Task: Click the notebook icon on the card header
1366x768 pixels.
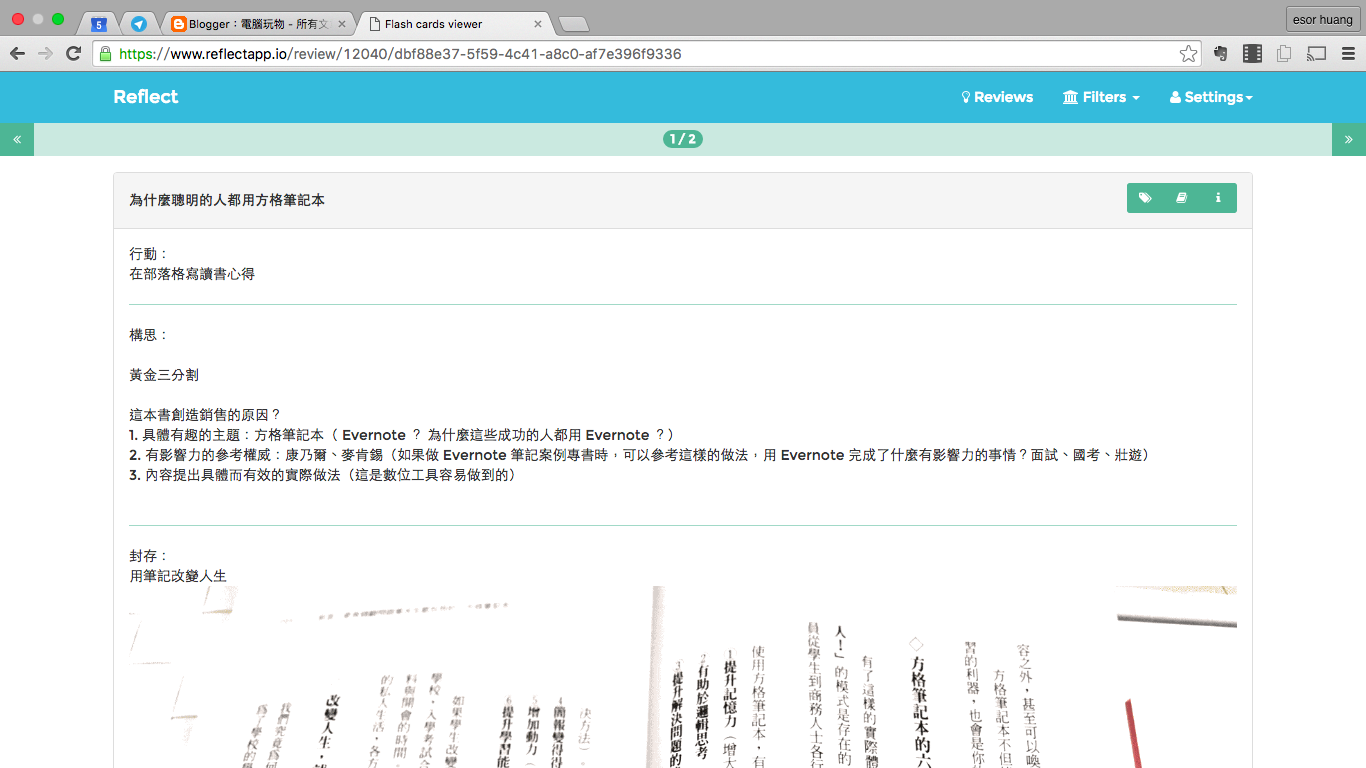Action: click(x=1181, y=198)
